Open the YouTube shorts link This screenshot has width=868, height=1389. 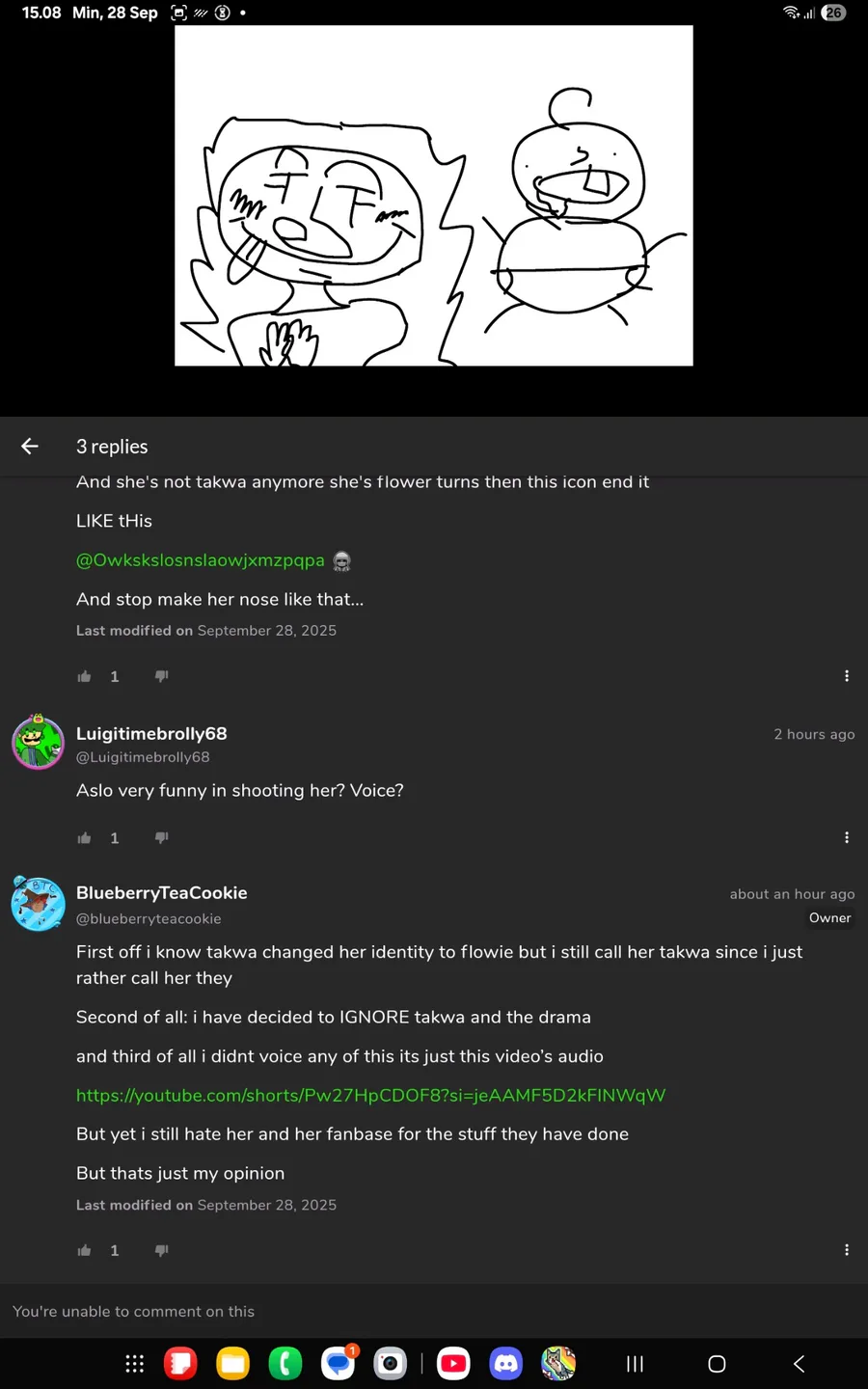tap(370, 1095)
